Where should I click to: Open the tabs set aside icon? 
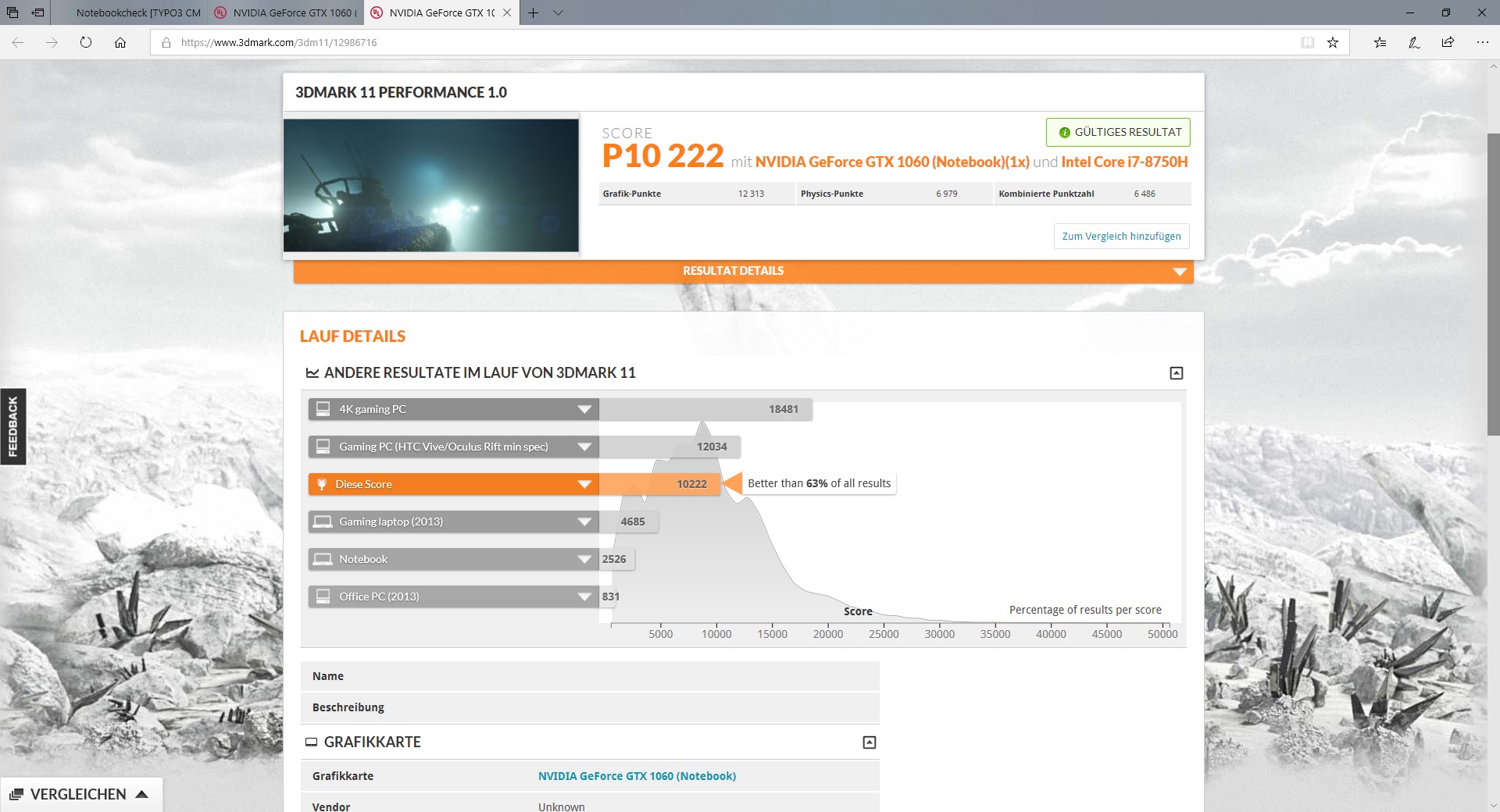coord(12,12)
